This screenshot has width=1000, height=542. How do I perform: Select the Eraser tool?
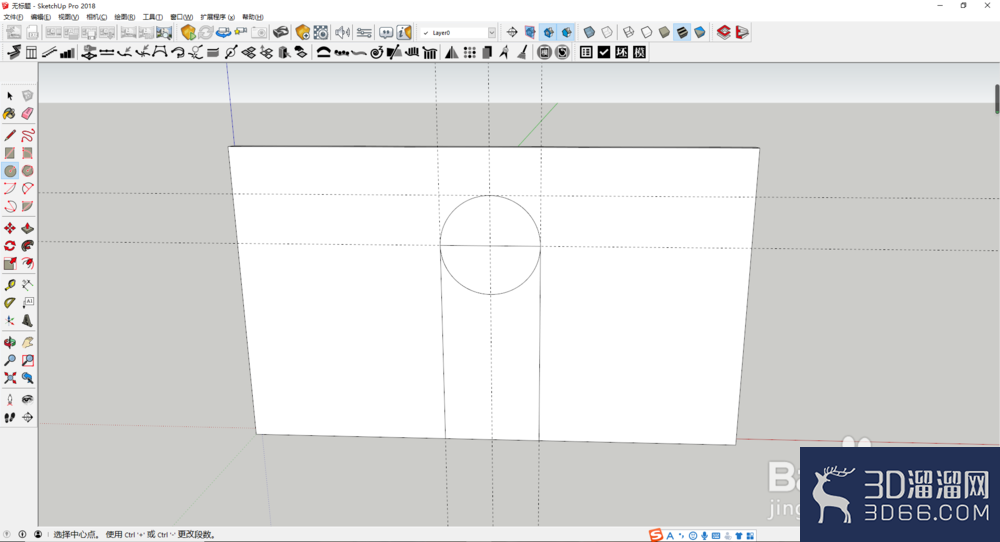(x=27, y=114)
